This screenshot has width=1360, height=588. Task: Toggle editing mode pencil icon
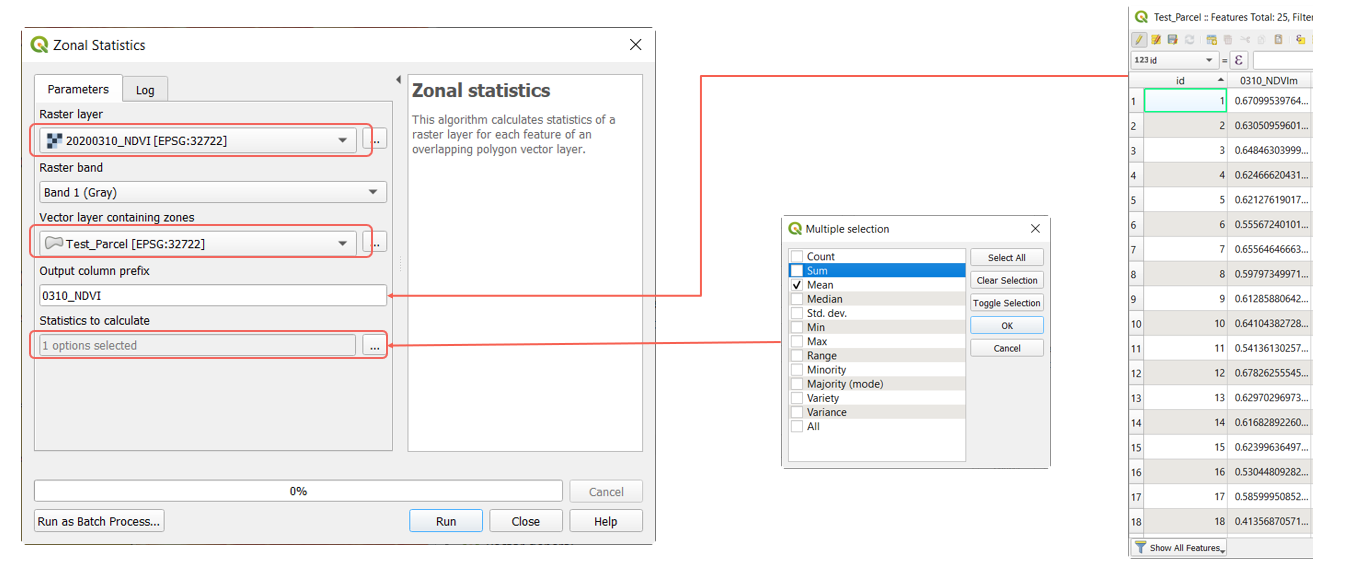click(1139, 40)
